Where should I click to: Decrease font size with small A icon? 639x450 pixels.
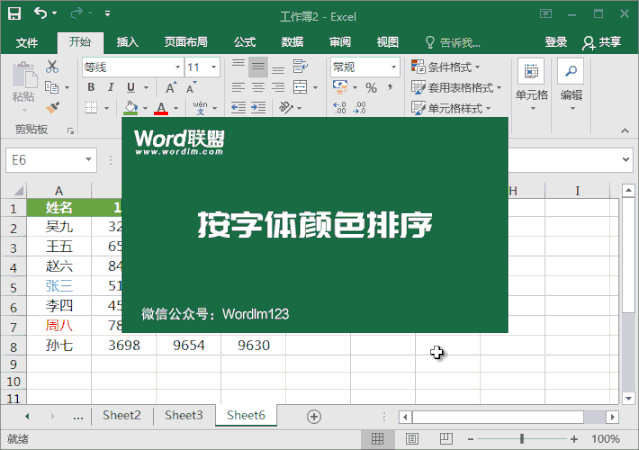(191, 88)
